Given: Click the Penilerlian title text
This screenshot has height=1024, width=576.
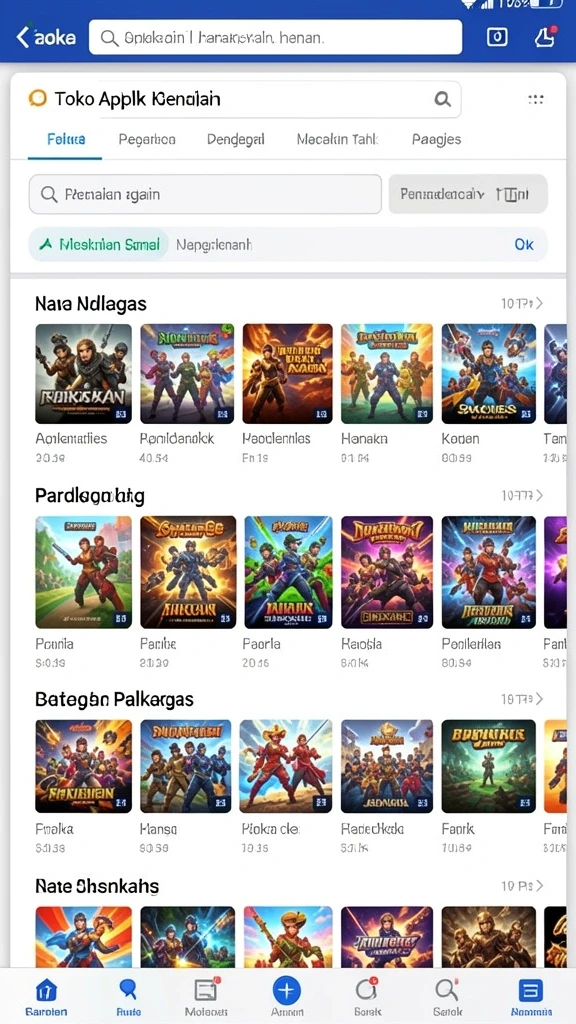Looking at the screenshot, I should coord(472,644).
